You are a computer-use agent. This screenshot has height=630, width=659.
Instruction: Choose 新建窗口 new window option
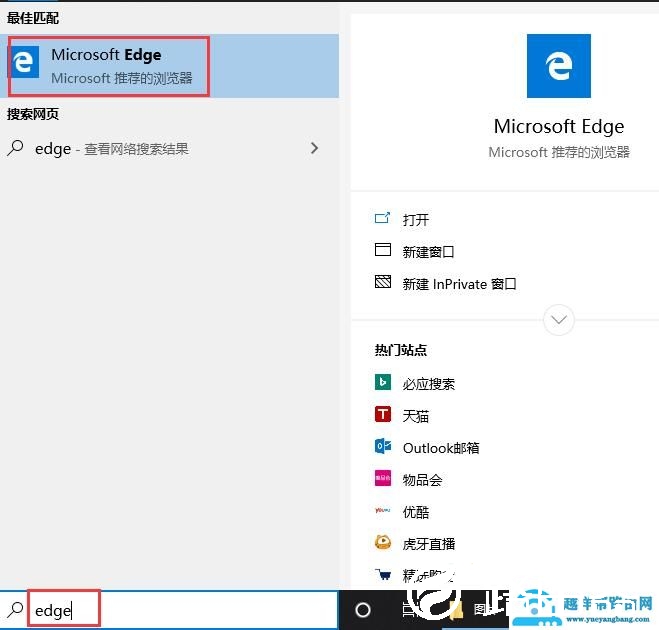click(428, 252)
